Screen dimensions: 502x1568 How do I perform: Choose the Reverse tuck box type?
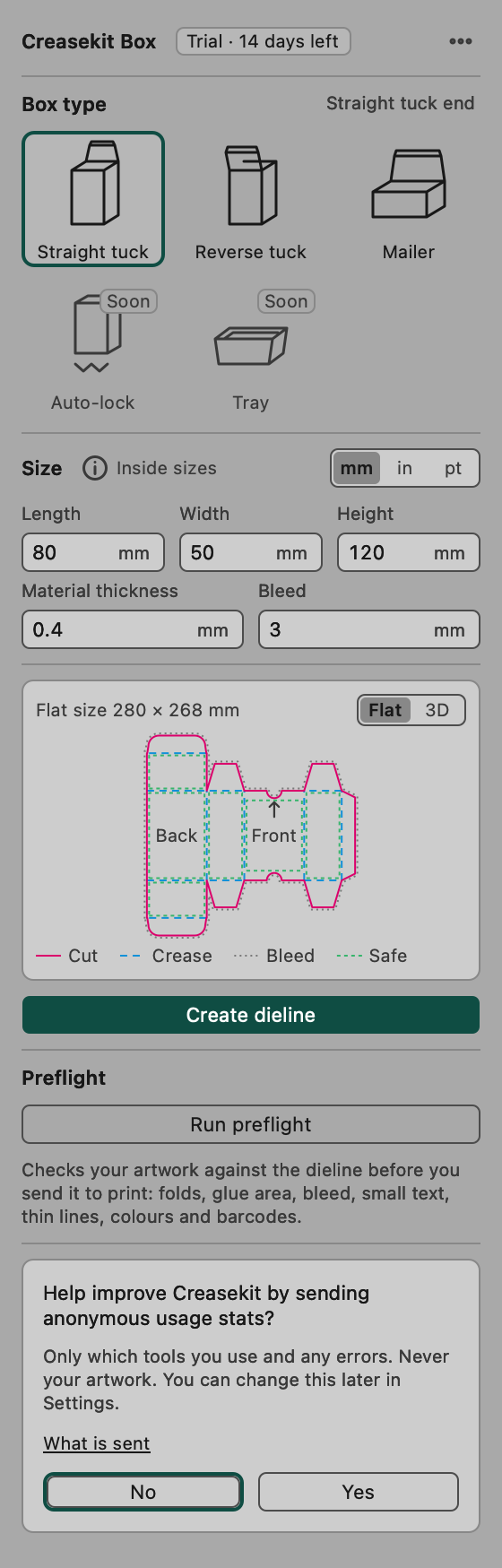pyautogui.click(x=251, y=199)
